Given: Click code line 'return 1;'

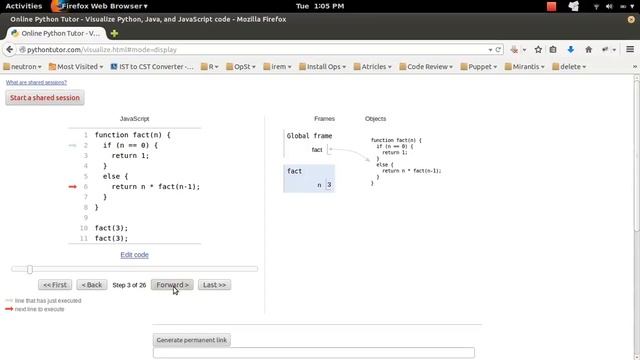Looking at the screenshot, I should pyautogui.click(x=130, y=156).
